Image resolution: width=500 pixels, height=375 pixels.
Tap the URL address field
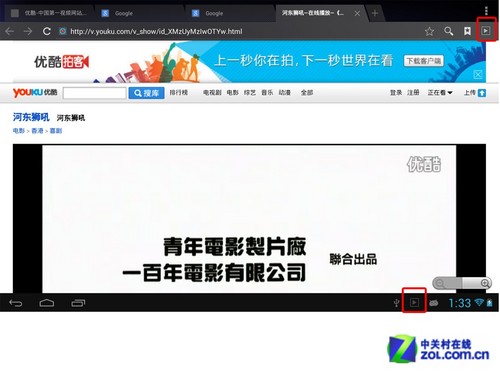pyautogui.click(x=238, y=31)
